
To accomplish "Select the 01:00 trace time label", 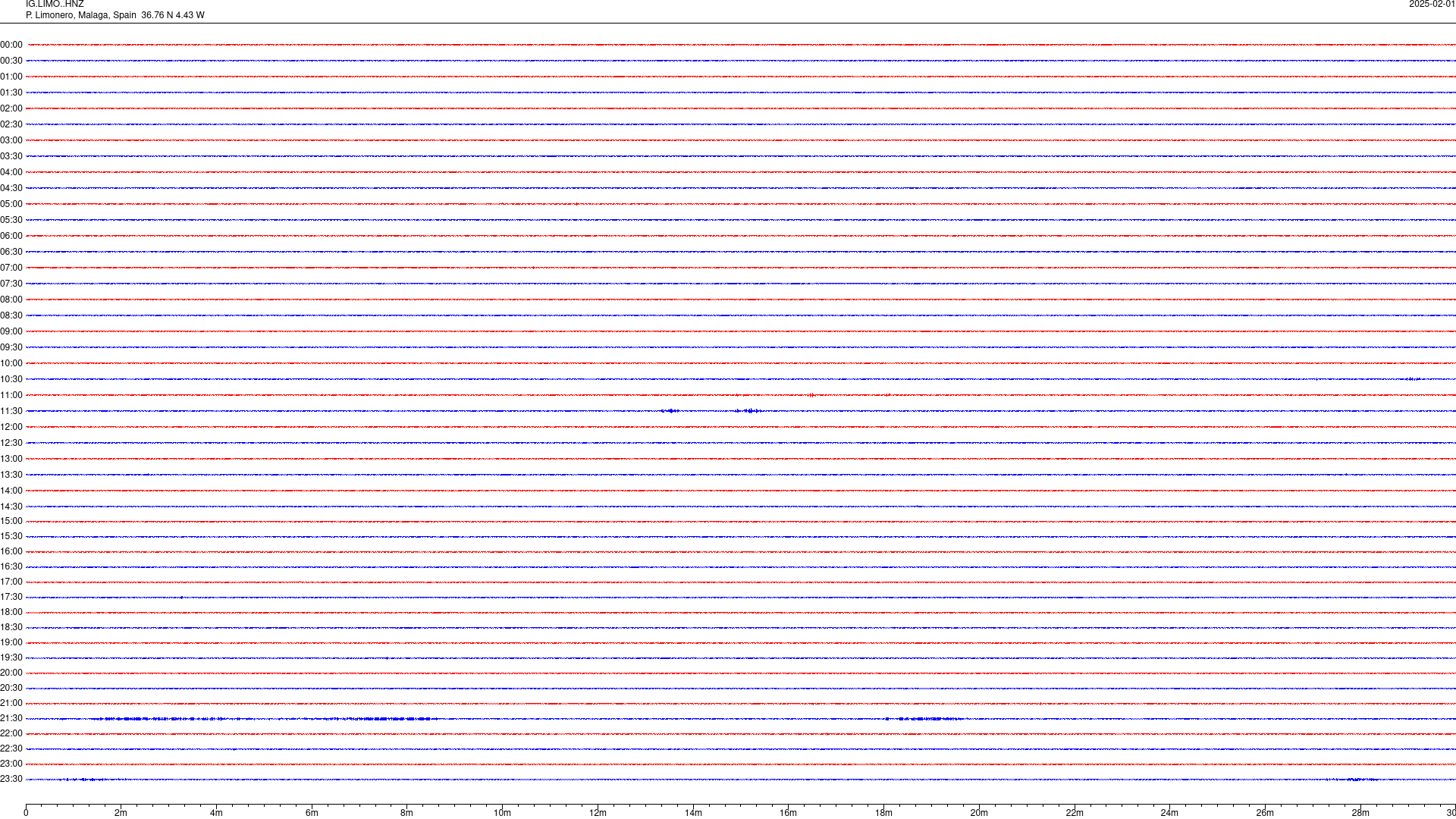I will [x=11, y=77].
